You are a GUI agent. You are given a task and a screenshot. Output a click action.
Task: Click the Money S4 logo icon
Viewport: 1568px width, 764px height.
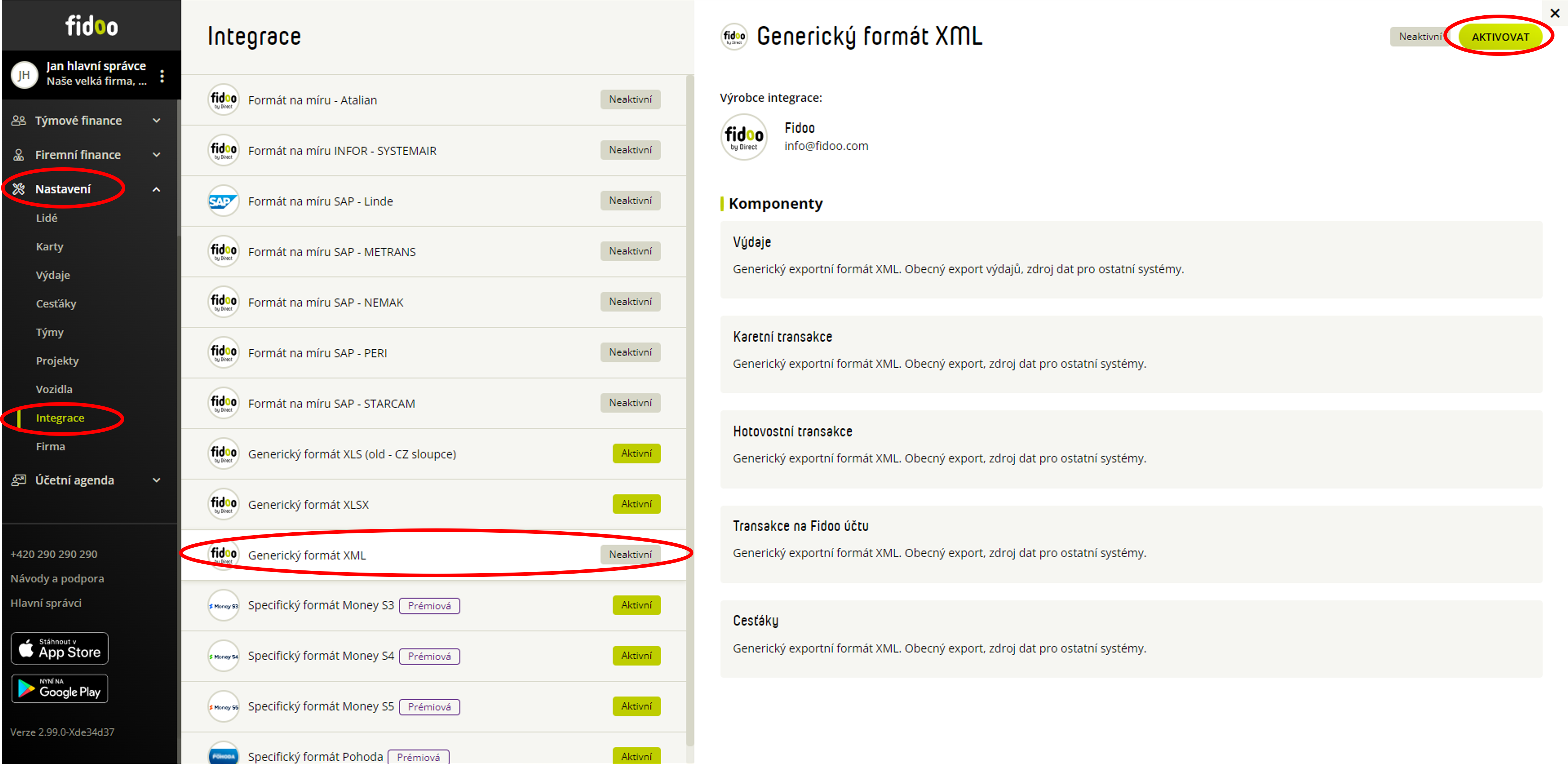[x=224, y=656]
